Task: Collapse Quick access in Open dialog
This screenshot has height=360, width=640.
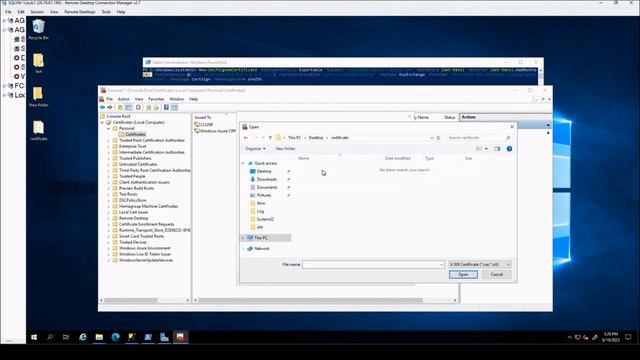Action: click(x=243, y=163)
